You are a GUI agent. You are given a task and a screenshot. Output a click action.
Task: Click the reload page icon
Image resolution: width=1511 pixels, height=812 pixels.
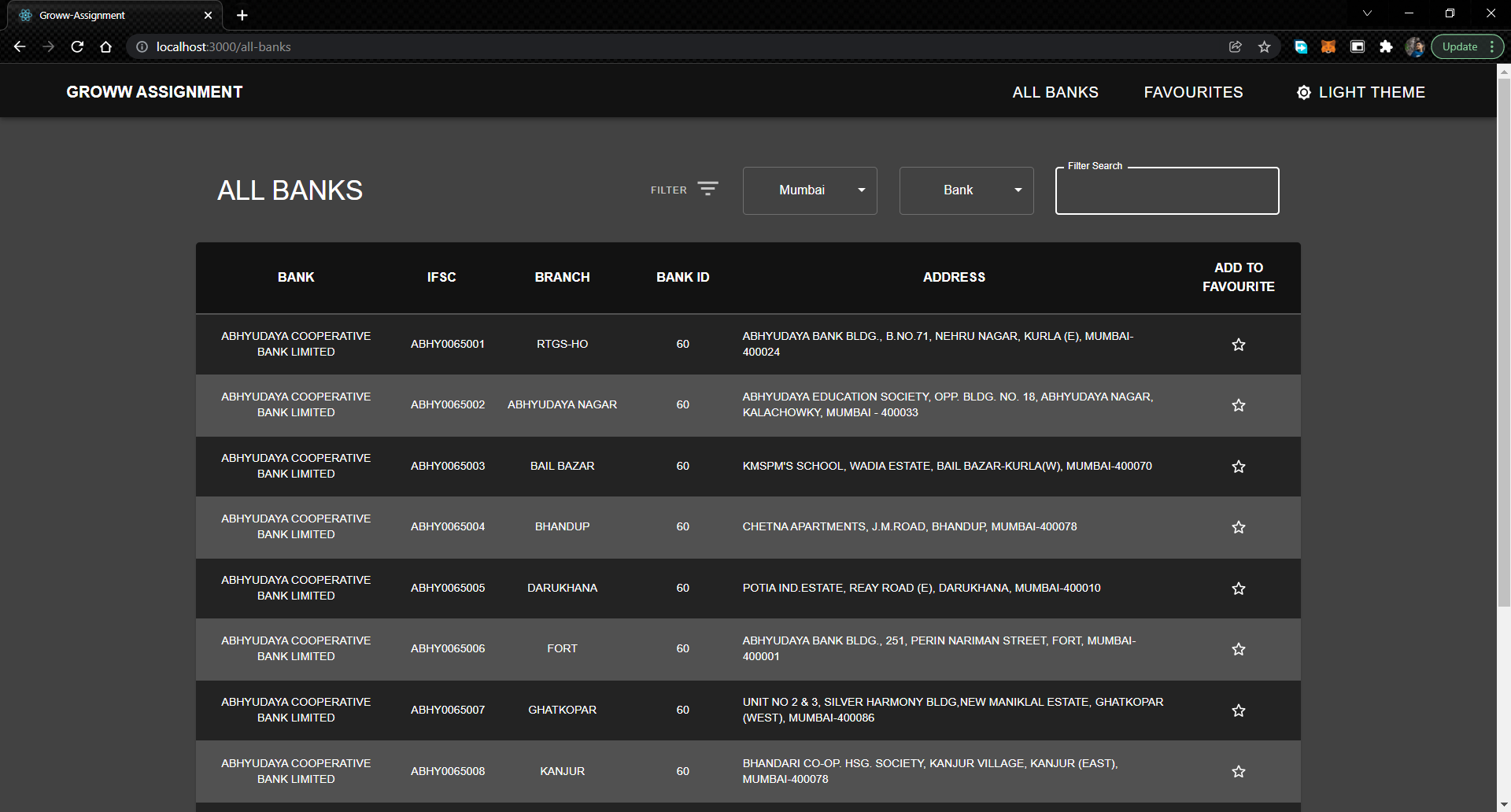76,46
